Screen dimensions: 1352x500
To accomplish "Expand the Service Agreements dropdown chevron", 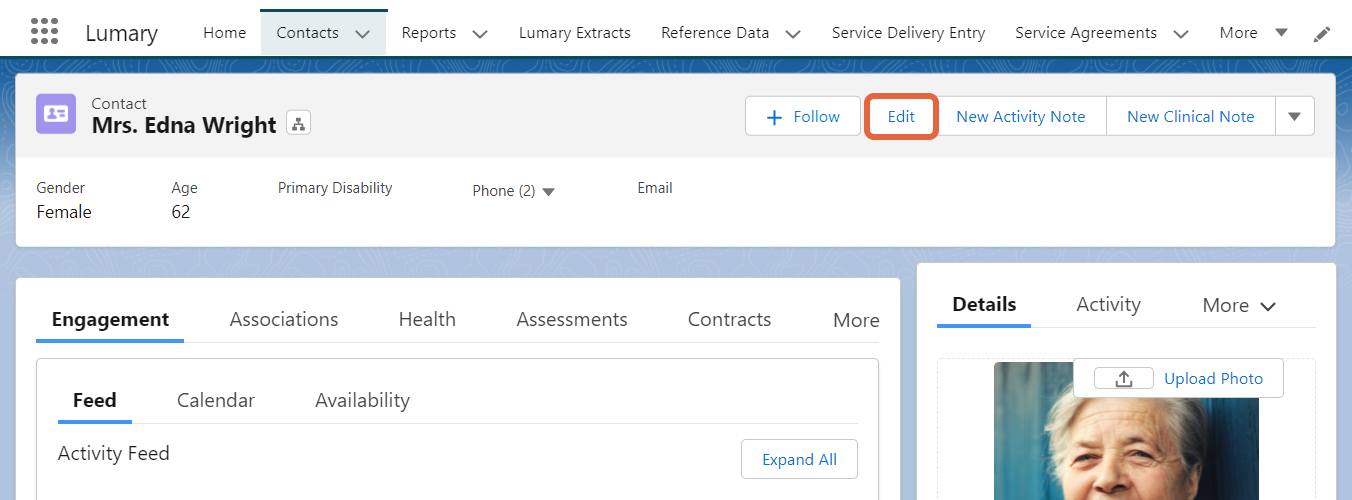I will coord(1181,34).
